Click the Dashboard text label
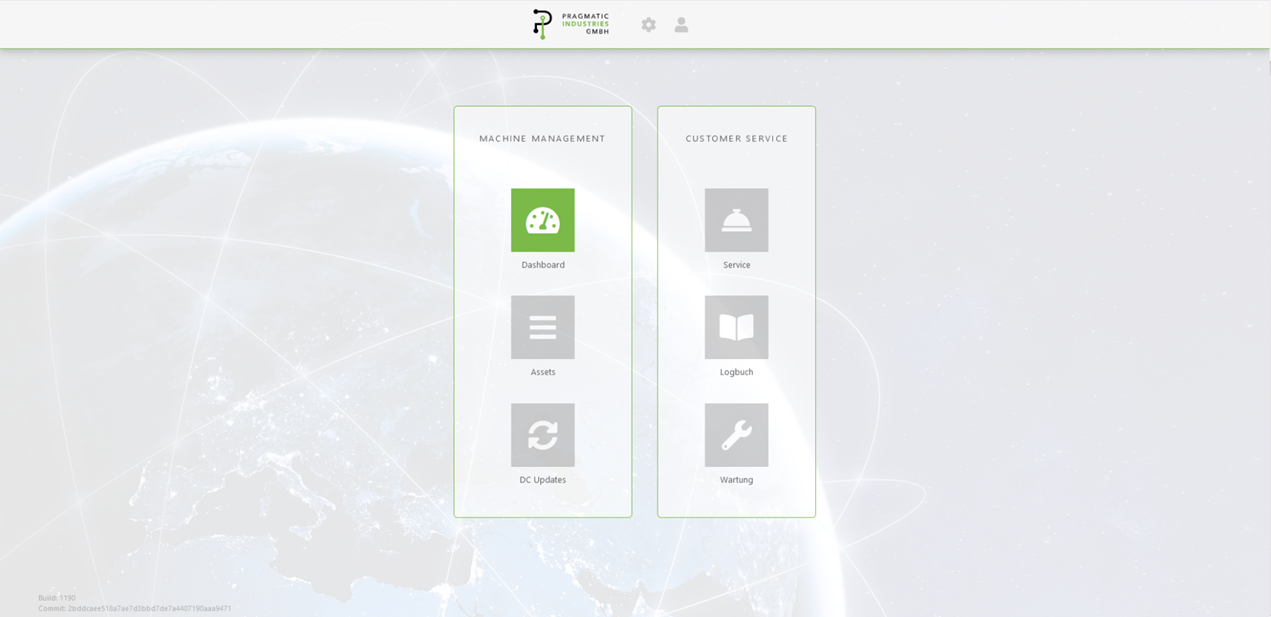This screenshot has width=1271, height=617. click(x=543, y=265)
